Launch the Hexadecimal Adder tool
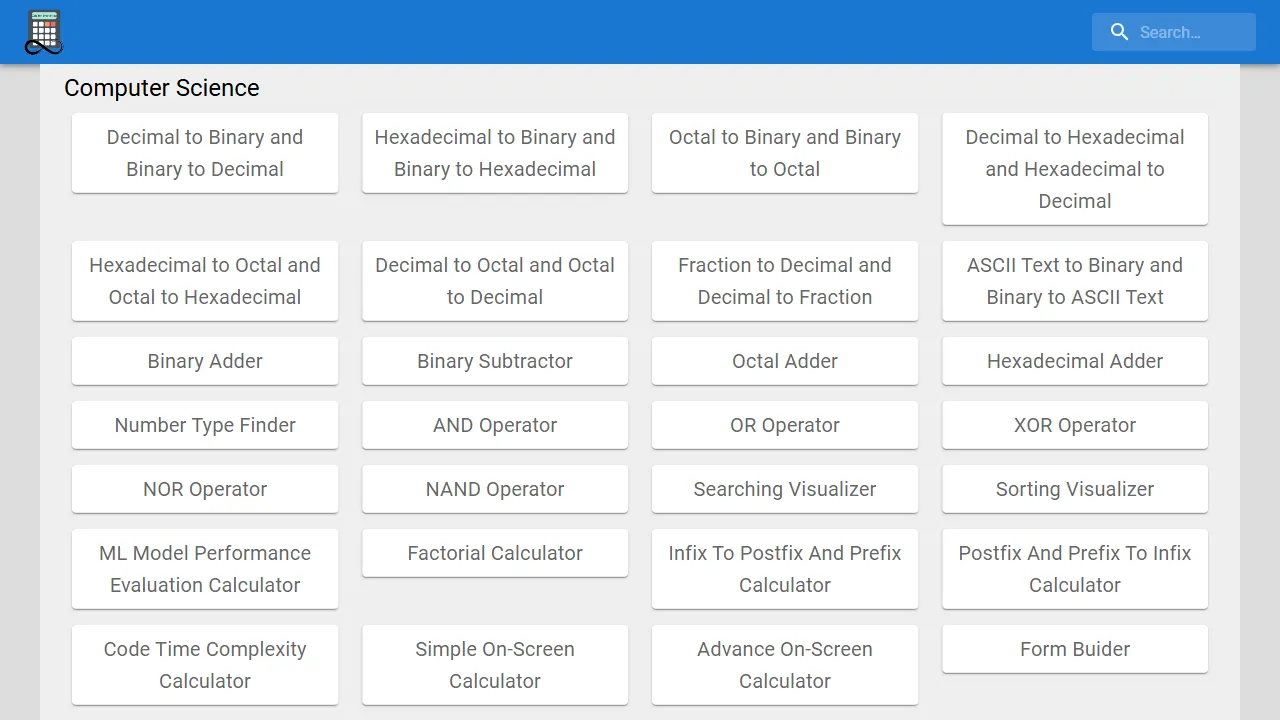 [1075, 361]
